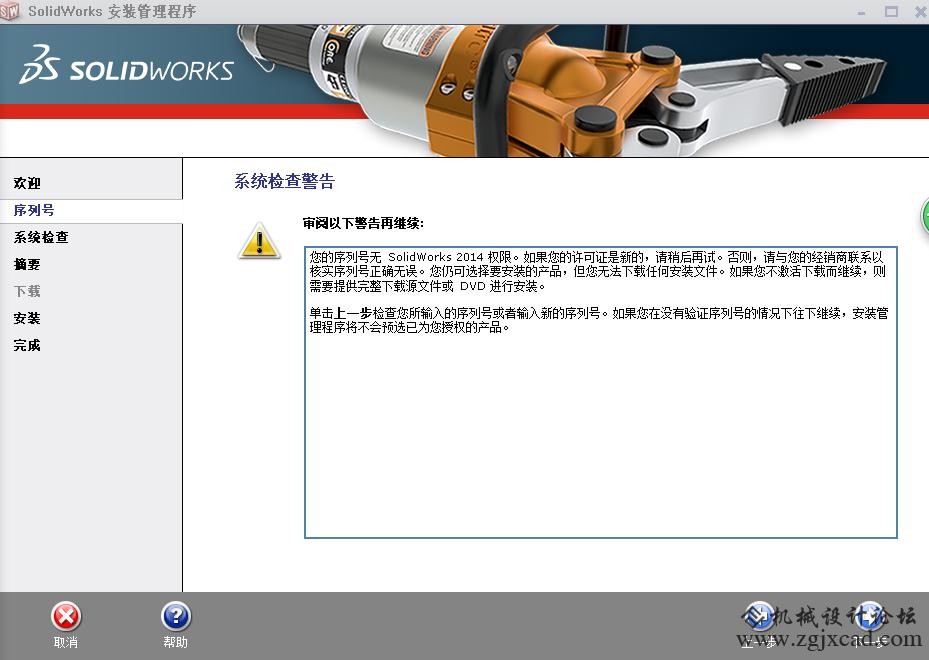Screen dimensions: 929x660
Task: Go back with the 上一步 arrow button
Action: (x=759, y=617)
